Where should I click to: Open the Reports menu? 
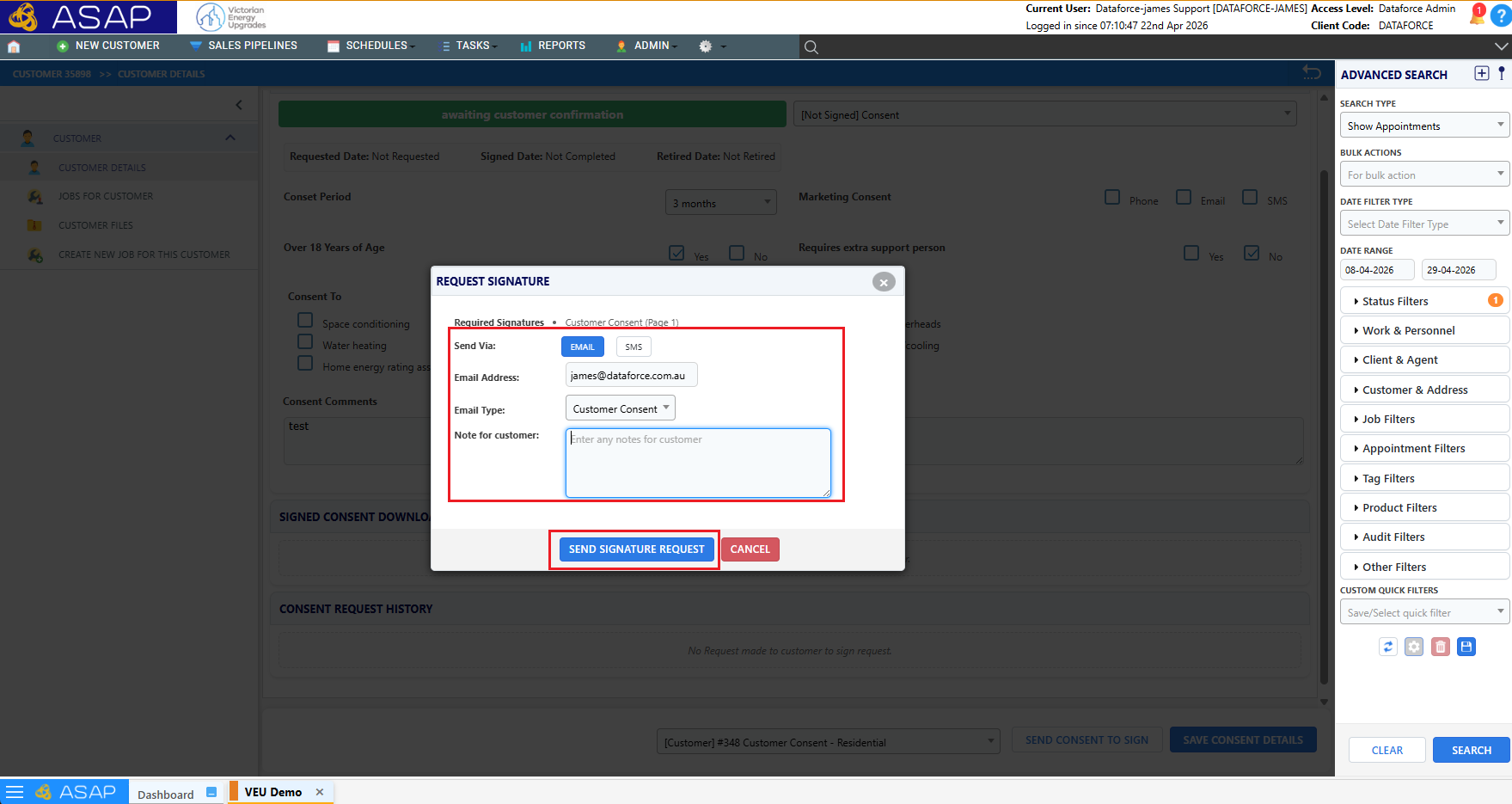click(x=553, y=46)
